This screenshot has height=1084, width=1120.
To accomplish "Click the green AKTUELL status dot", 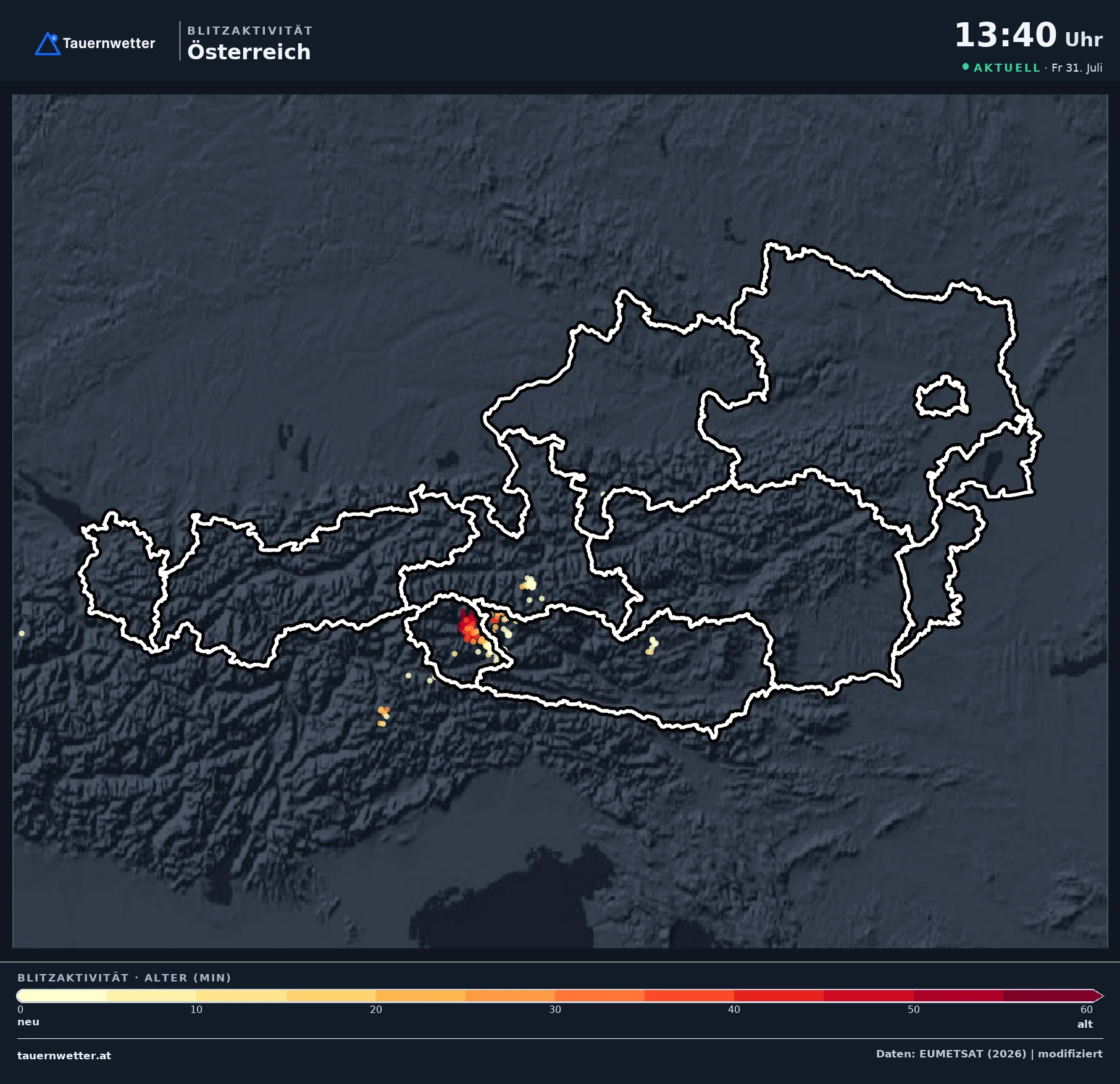I will [x=966, y=67].
